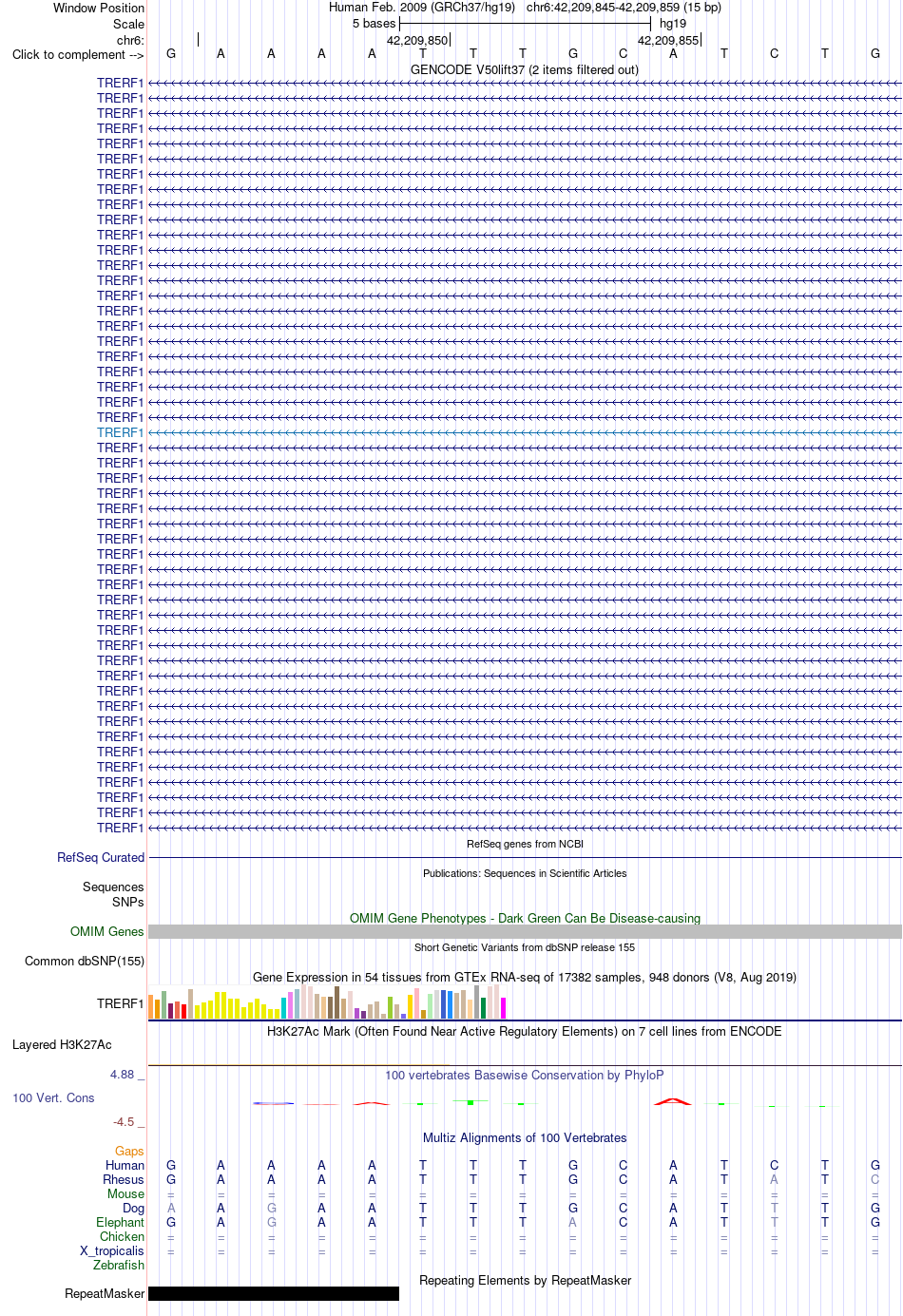Open GENCODE V50lift37 track title
This screenshot has height=1316, width=903.
coord(525,69)
